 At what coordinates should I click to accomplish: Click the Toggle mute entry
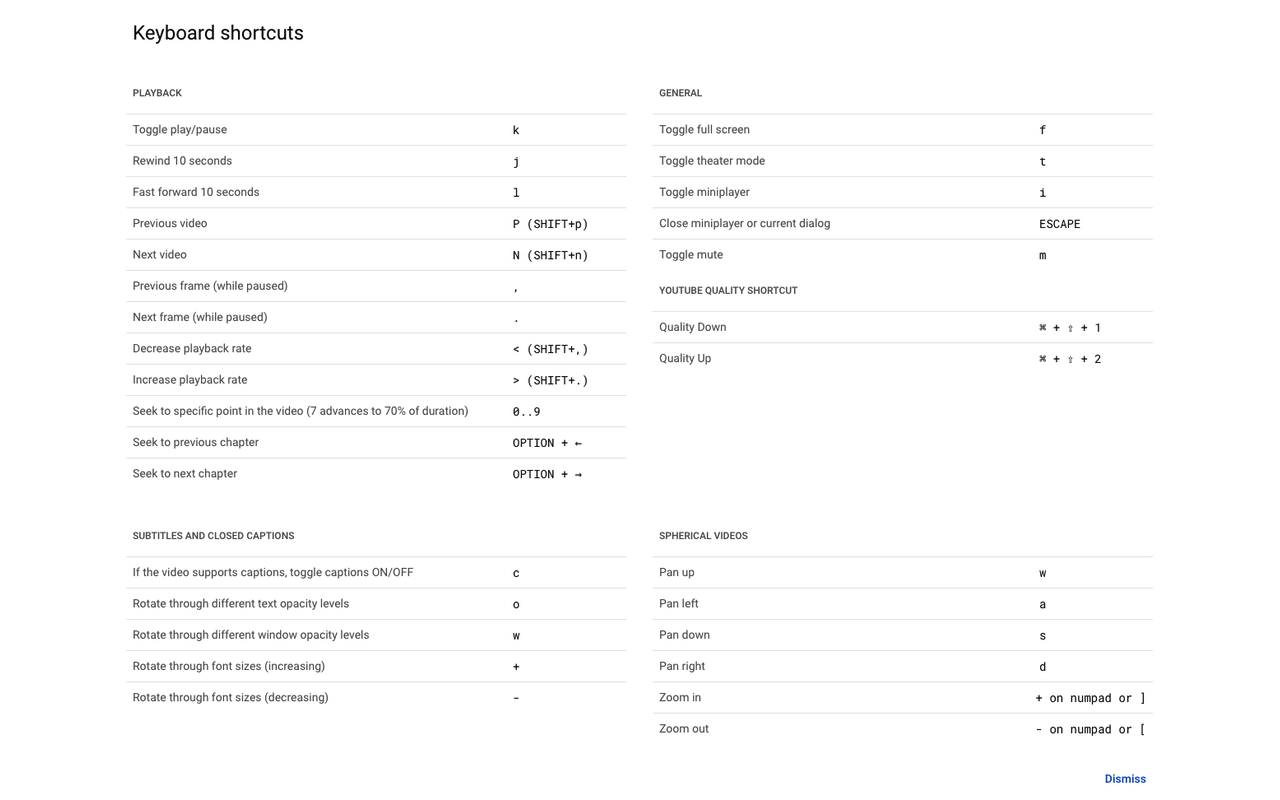coord(903,255)
